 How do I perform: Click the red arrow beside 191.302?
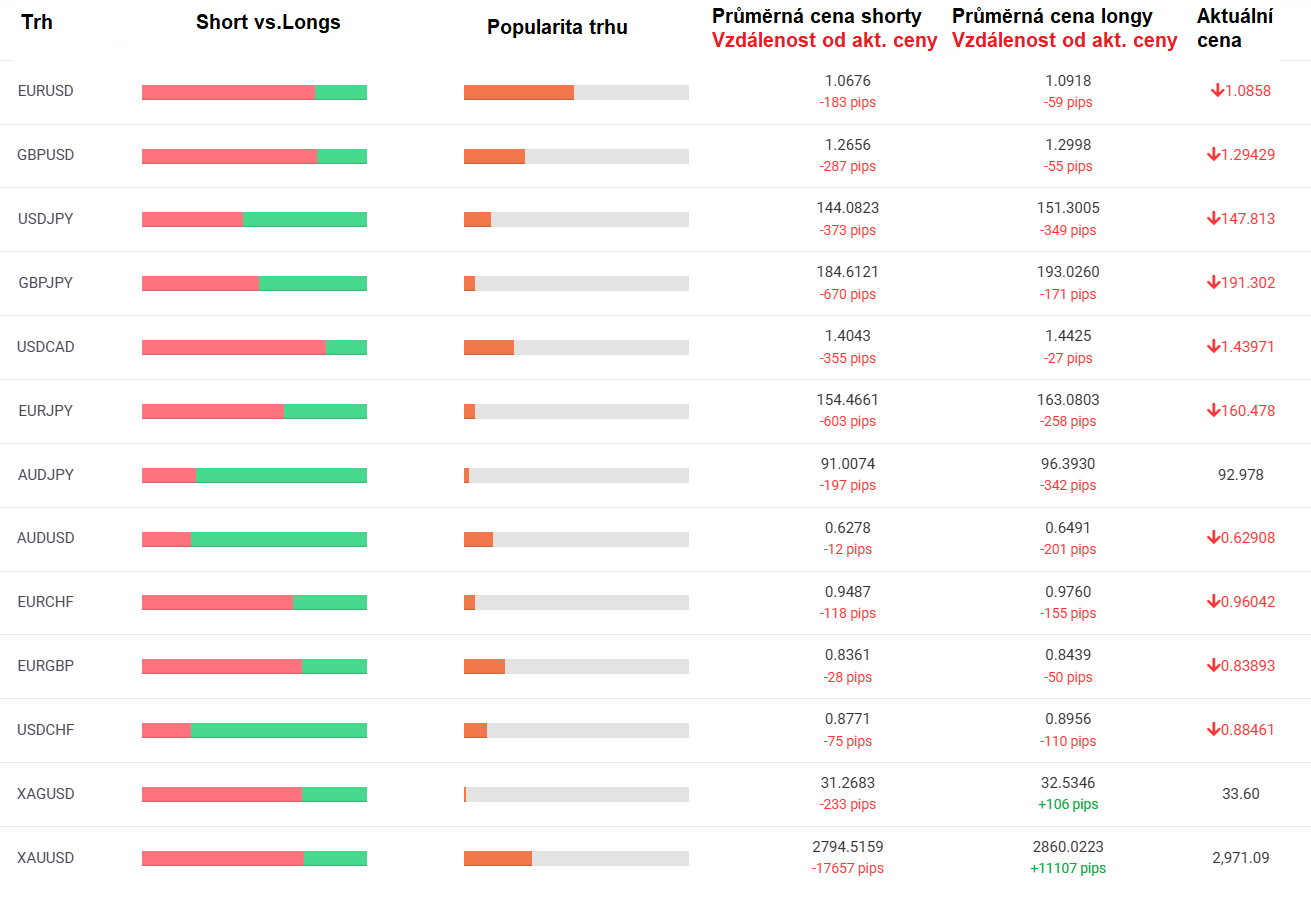point(1214,283)
